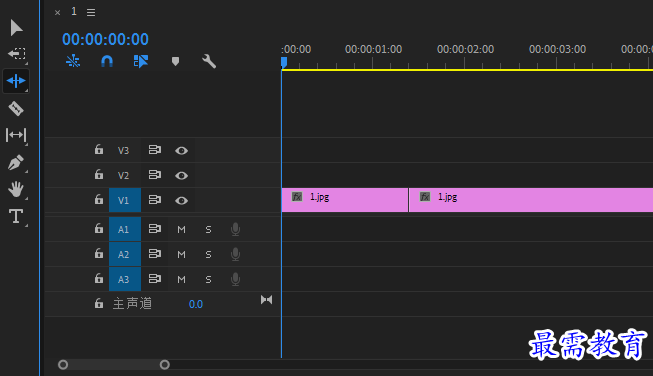Toggle Snap magnet in timeline
Screen dimensions: 653x376
[107, 61]
